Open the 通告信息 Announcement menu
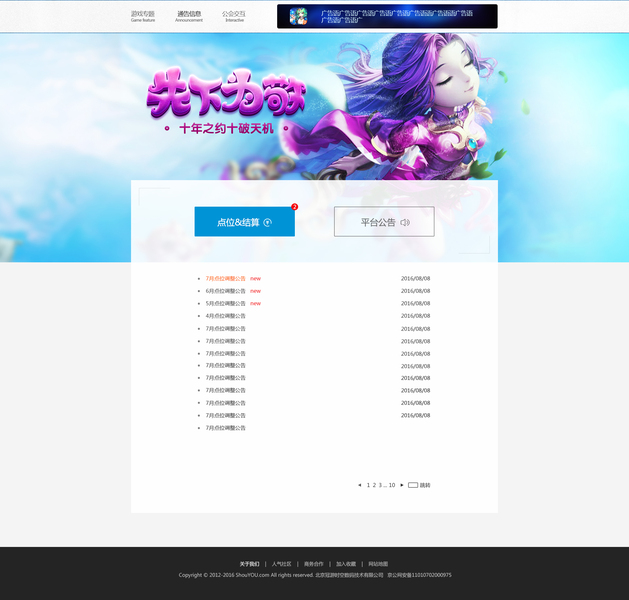This screenshot has height=600, width=629. tap(189, 16)
